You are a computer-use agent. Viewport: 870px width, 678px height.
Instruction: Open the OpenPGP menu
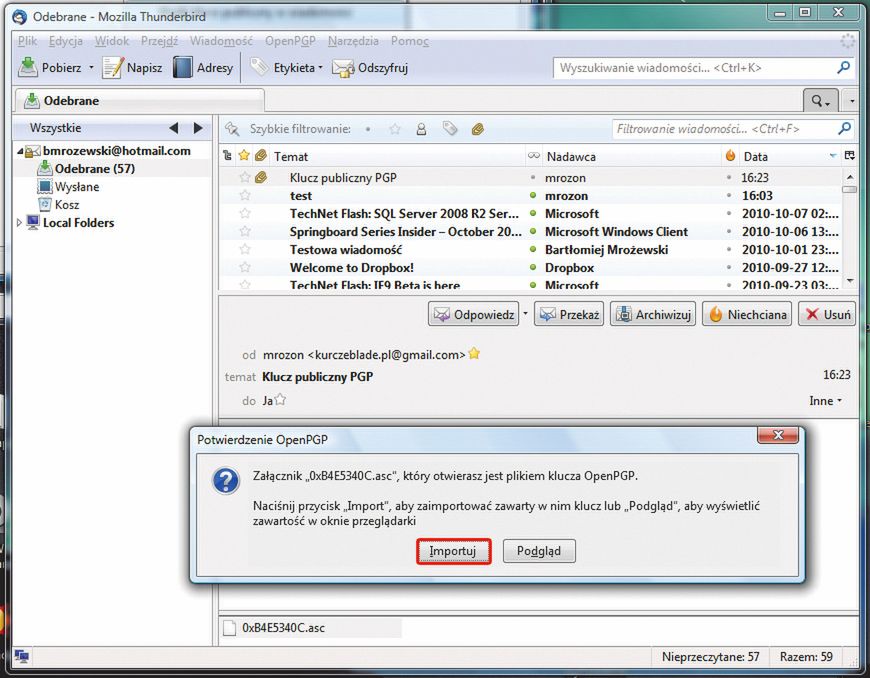(290, 41)
